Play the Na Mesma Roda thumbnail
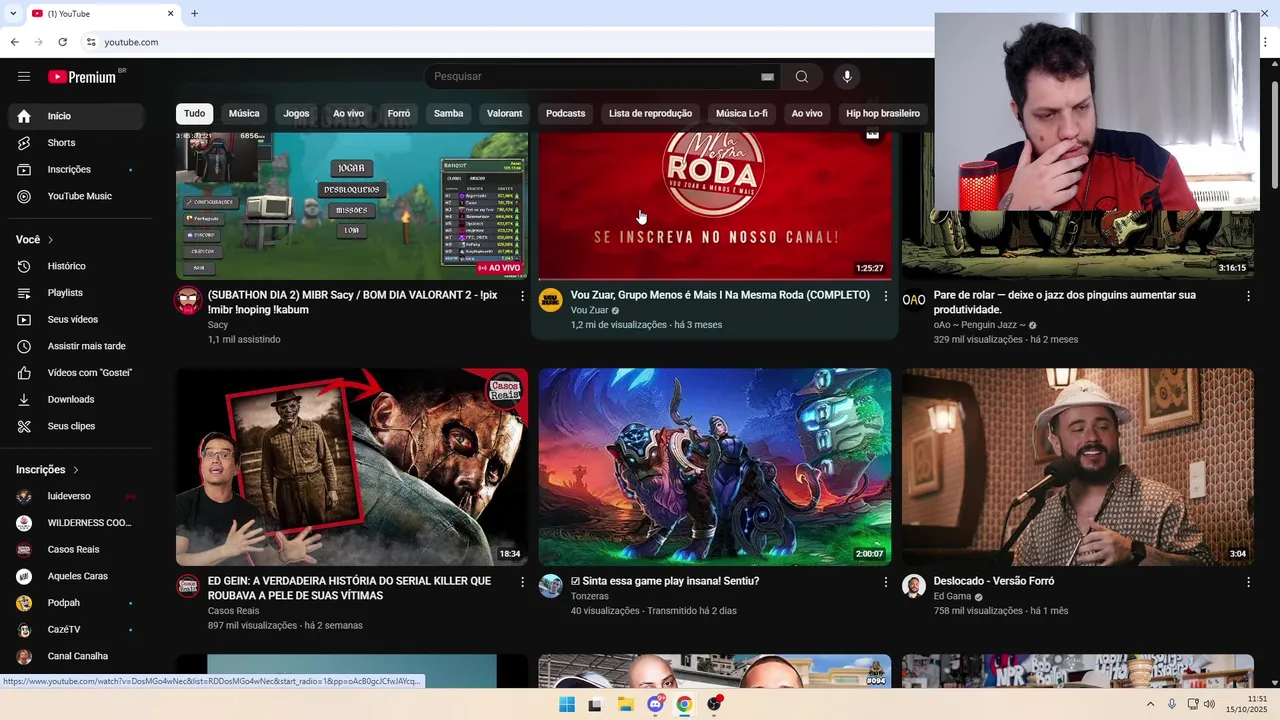This screenshot has width=1280, height=720. [715, 206]
